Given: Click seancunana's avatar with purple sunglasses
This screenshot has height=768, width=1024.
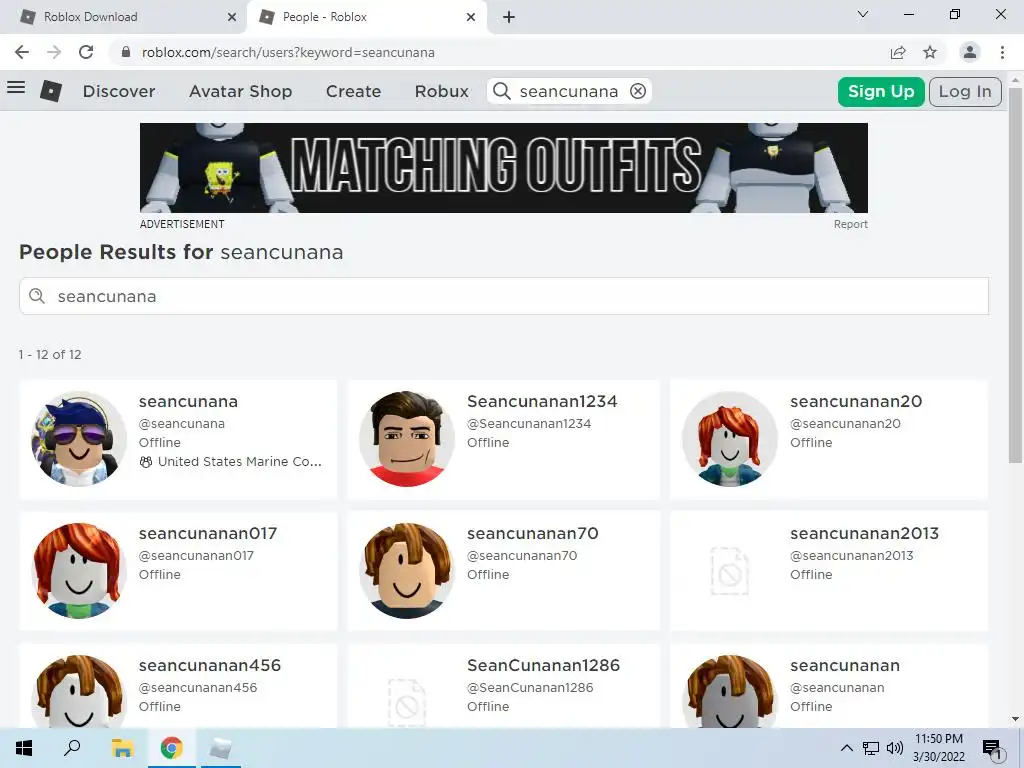Looking at the screenshot, I should point(79,439).
